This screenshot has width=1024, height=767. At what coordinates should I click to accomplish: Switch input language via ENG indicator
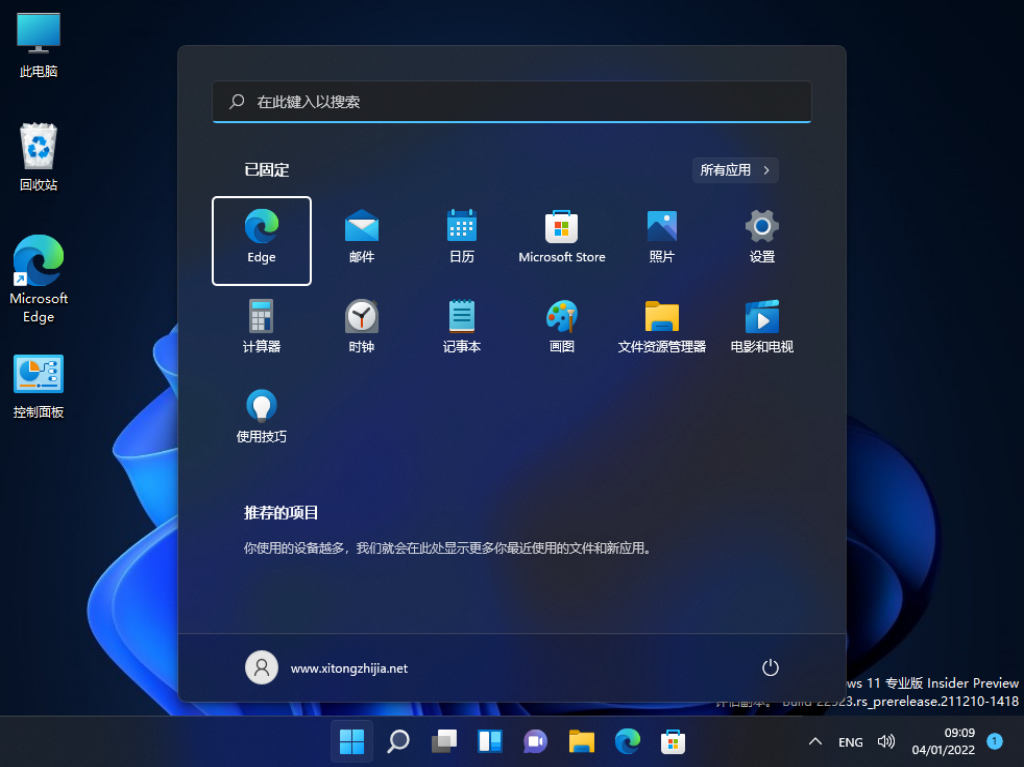[849, 741]
